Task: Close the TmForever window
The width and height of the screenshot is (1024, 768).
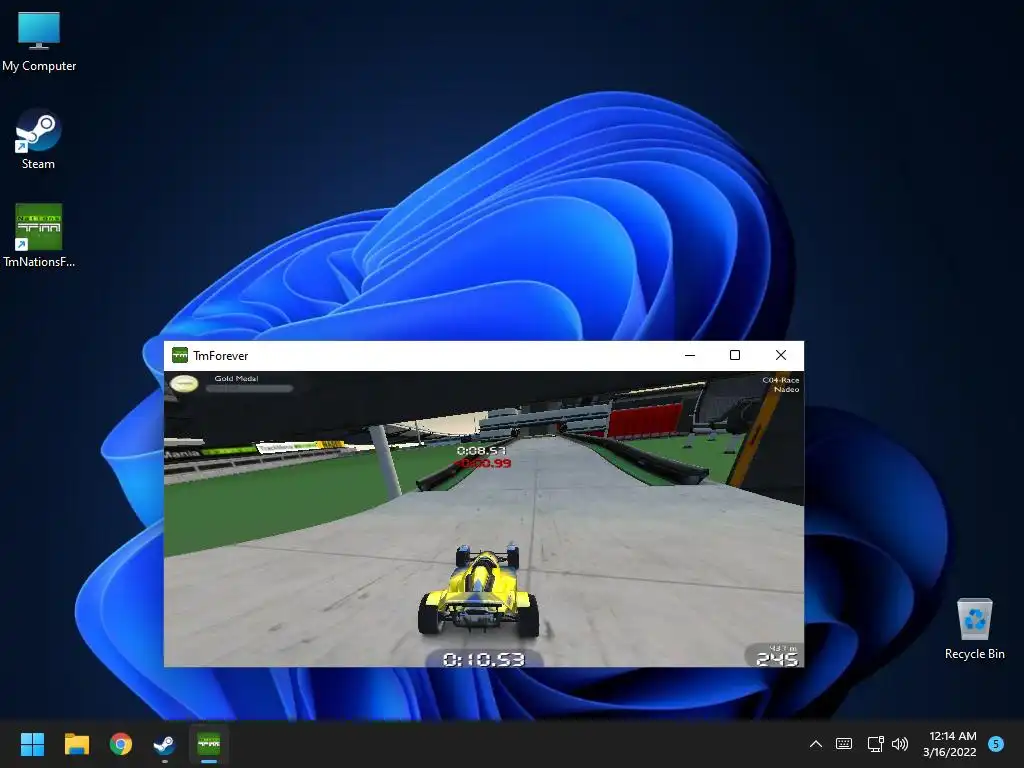Action: (780, 355)
